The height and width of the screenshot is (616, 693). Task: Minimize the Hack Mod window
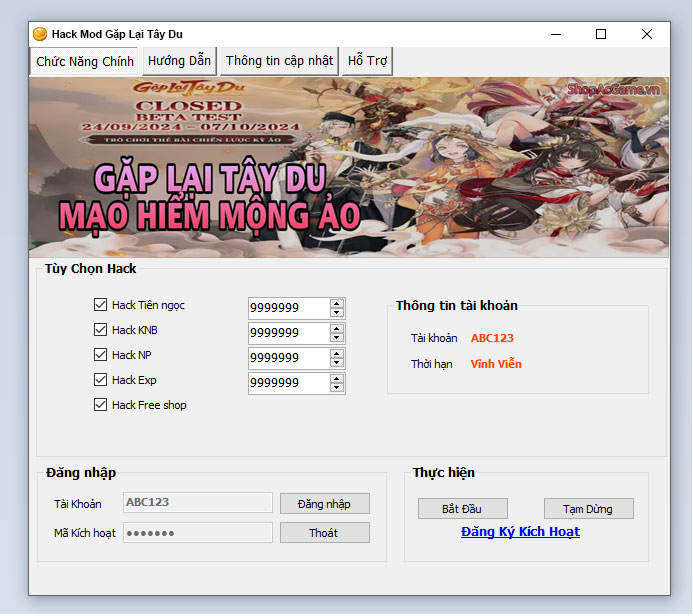(x=556, y=34)
